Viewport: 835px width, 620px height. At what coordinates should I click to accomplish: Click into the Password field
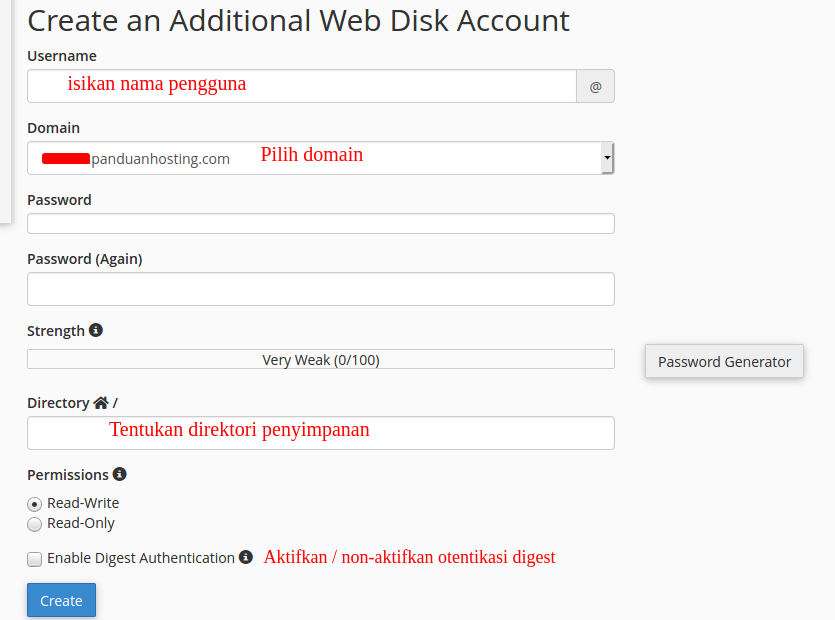tap(321, 224)
